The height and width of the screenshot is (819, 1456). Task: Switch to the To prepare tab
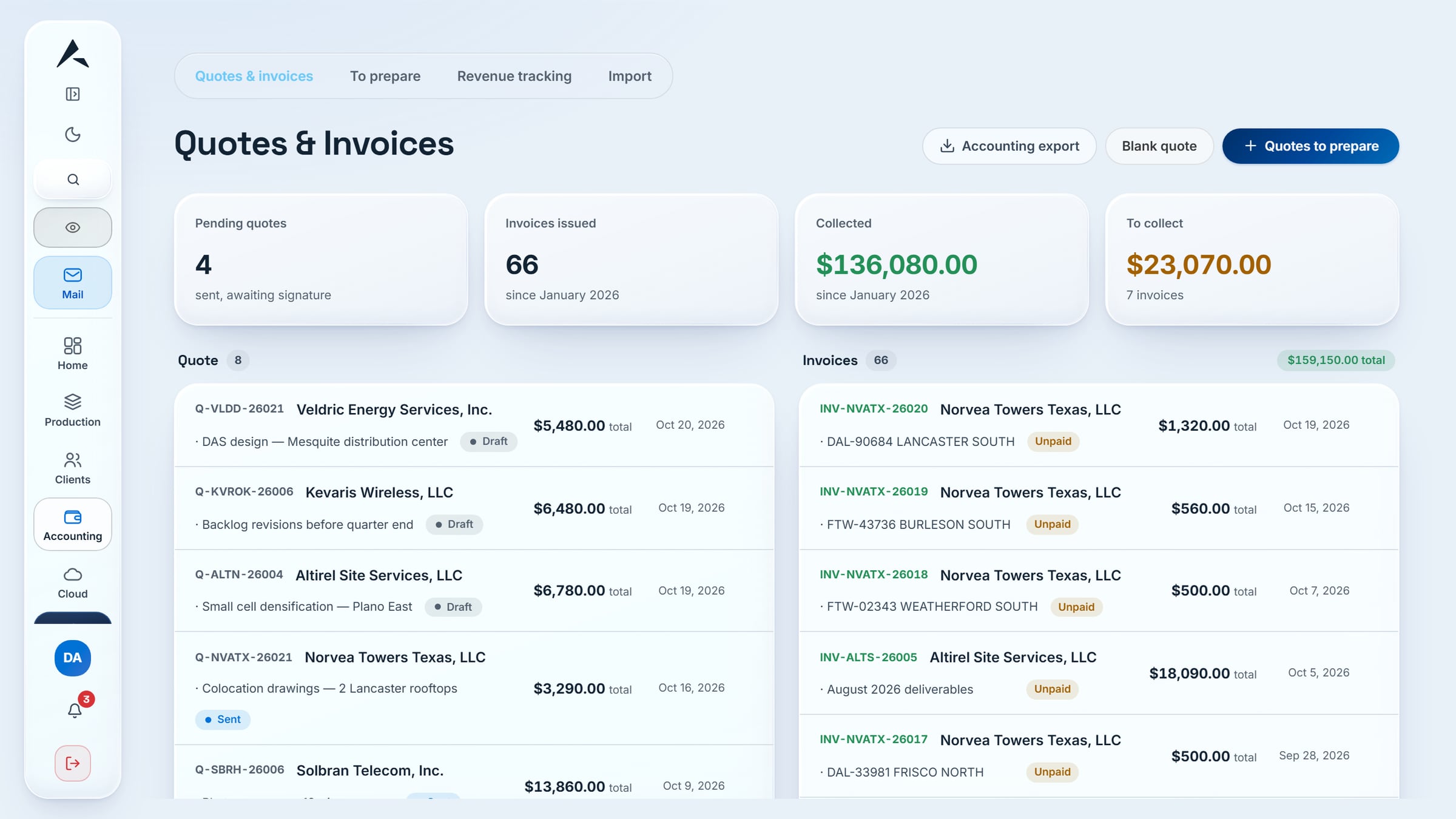pyautogui.click(x=385, y=76)
